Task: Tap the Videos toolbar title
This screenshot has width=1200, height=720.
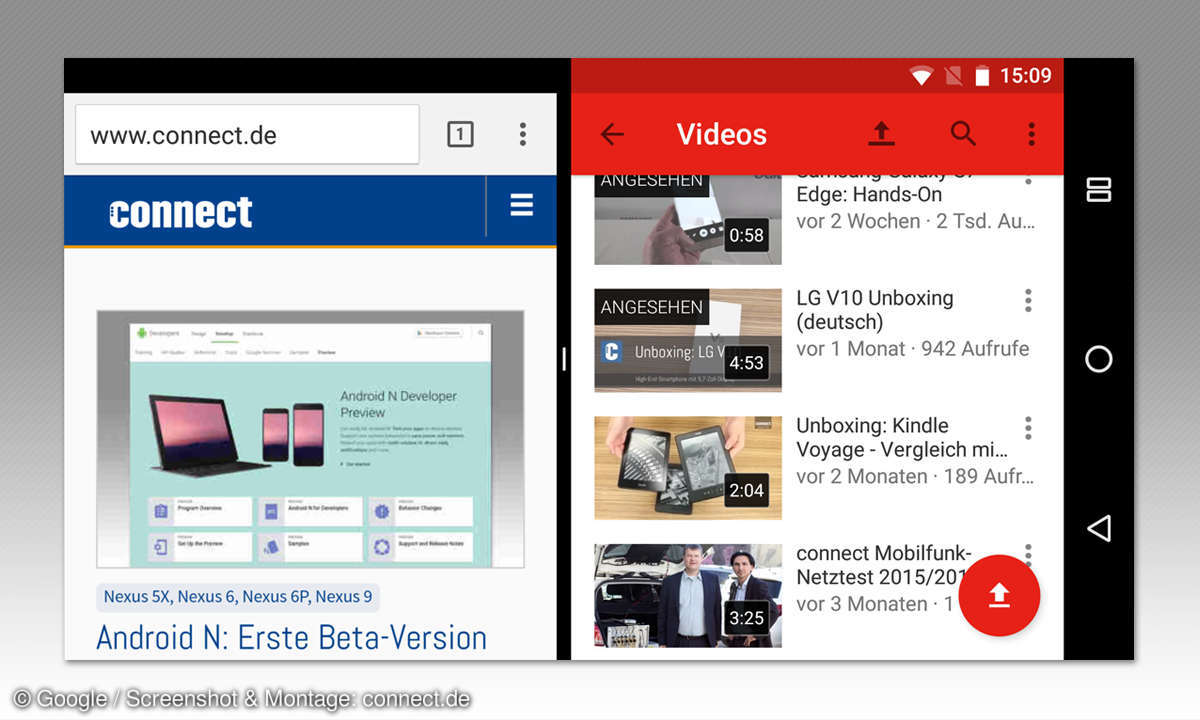Action: click(x=722, y=134)
